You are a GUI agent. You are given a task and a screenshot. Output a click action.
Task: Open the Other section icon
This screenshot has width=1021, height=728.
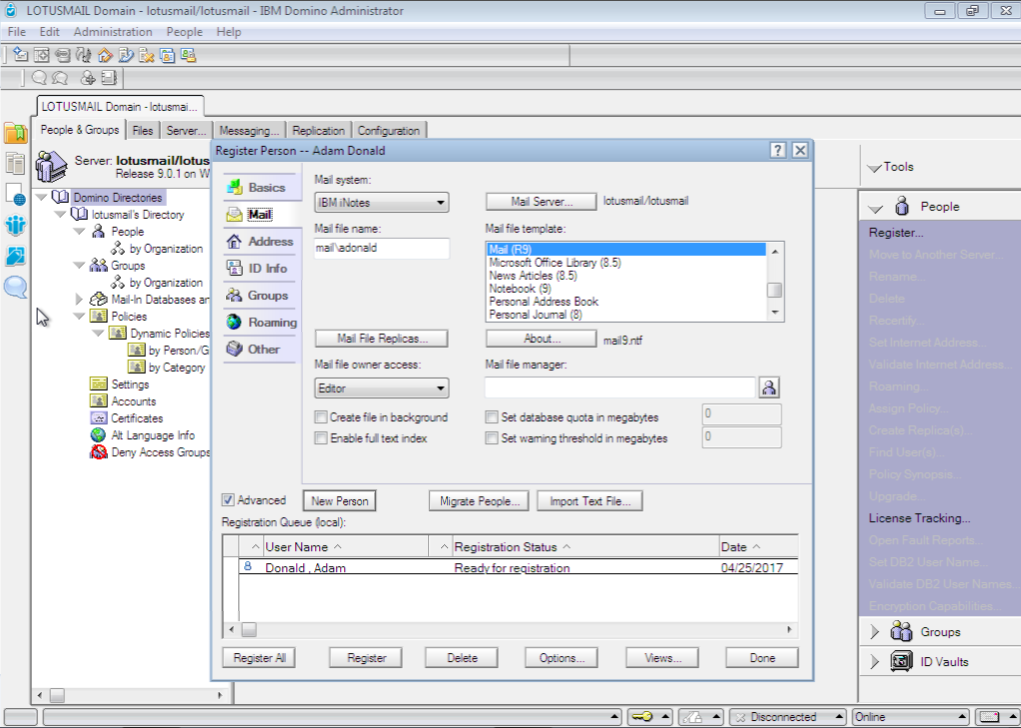click(234, 349)
